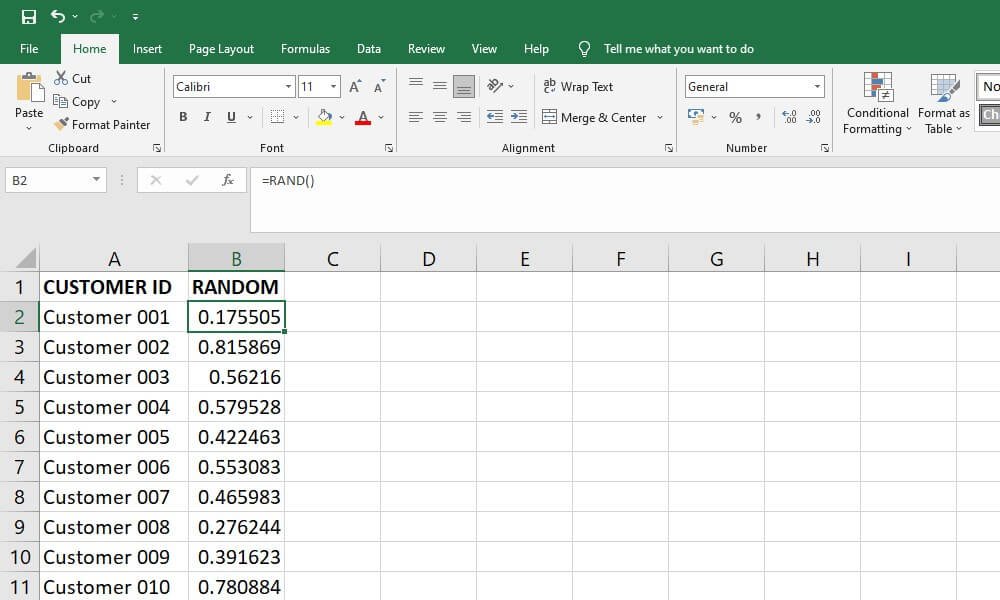Activate the Format Painter
Image resolution: width=1000 pixels, height=600 pixels.
pyautogui.click(x=103, y=124)
